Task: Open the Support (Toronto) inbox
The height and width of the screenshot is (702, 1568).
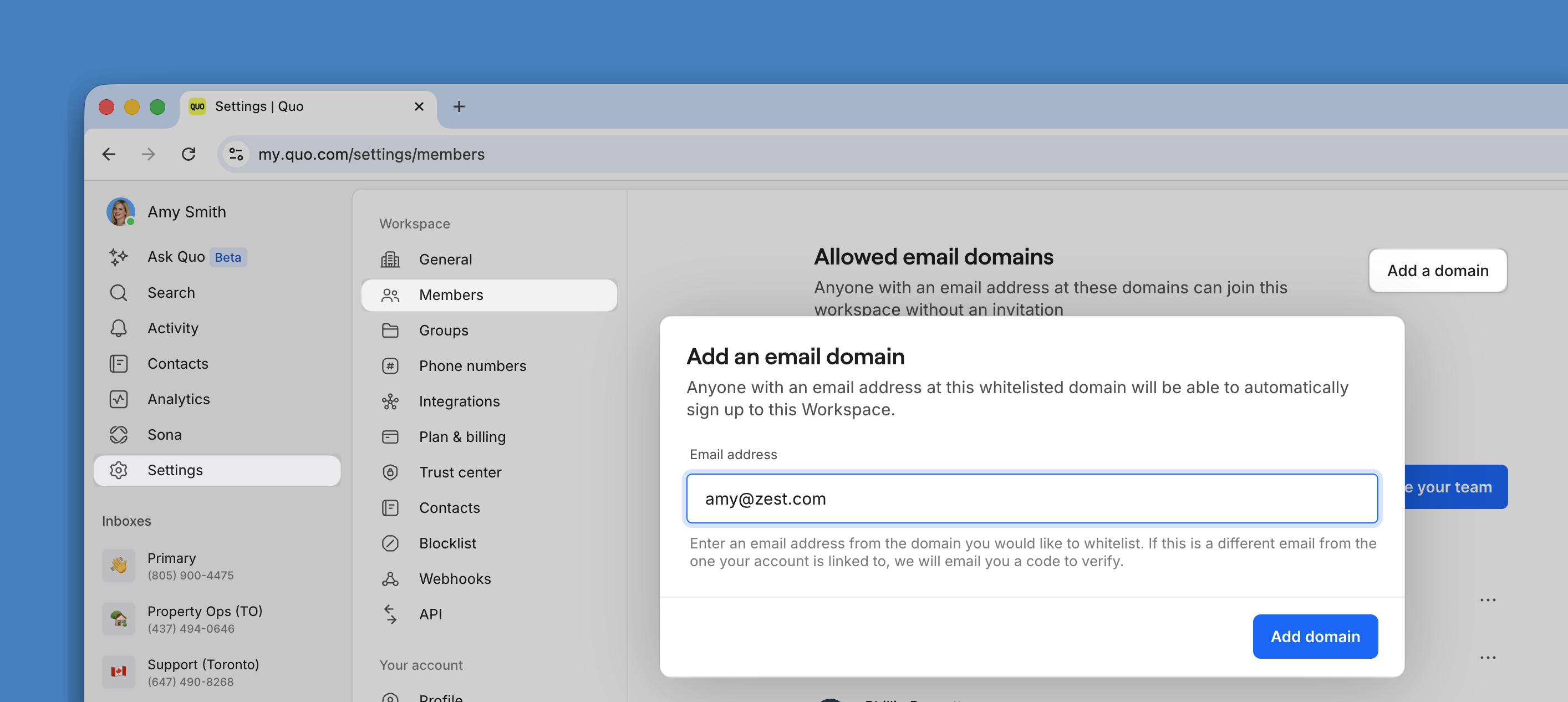Action: coord(217,672)
